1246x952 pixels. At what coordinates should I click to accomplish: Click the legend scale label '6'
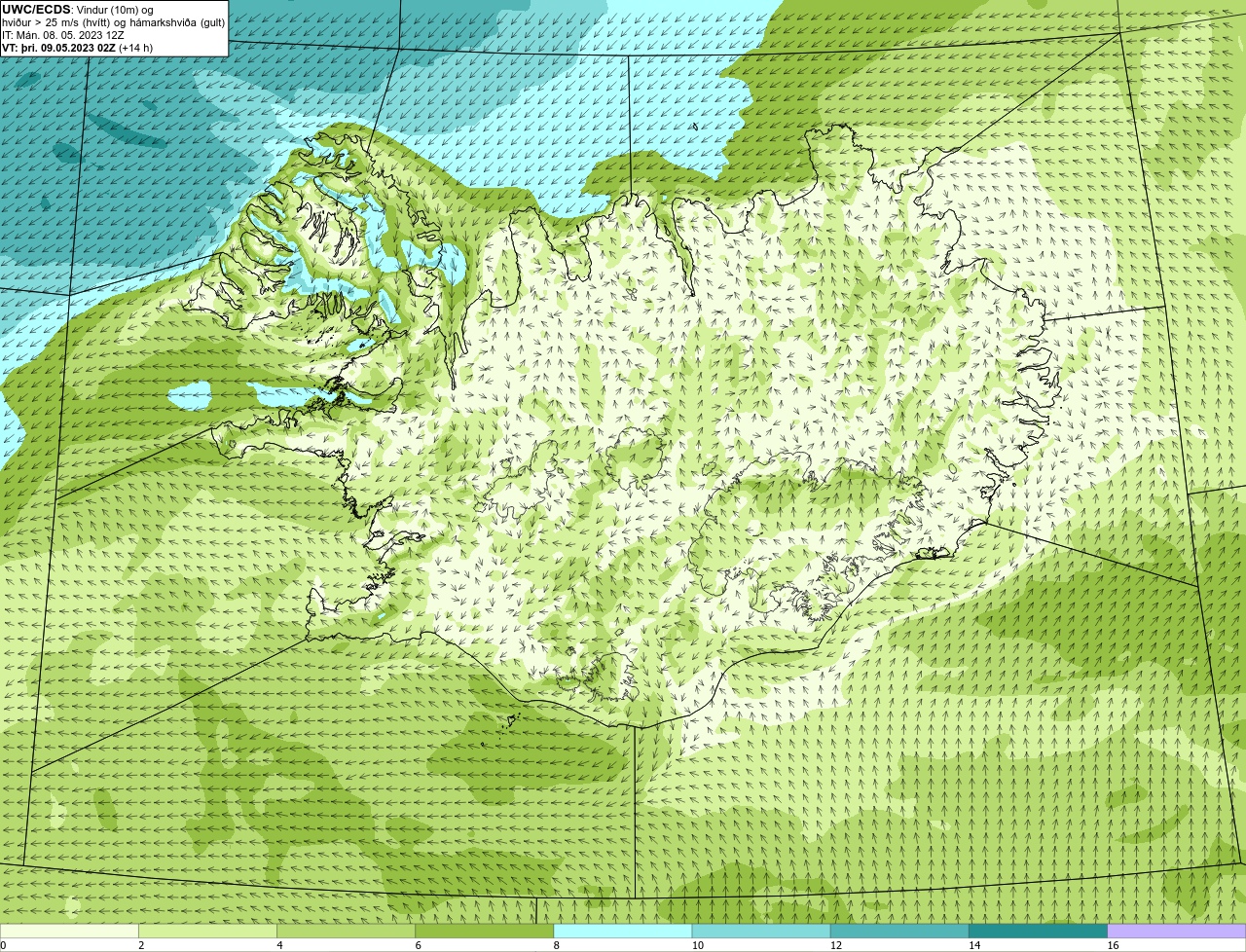[418, 945]
